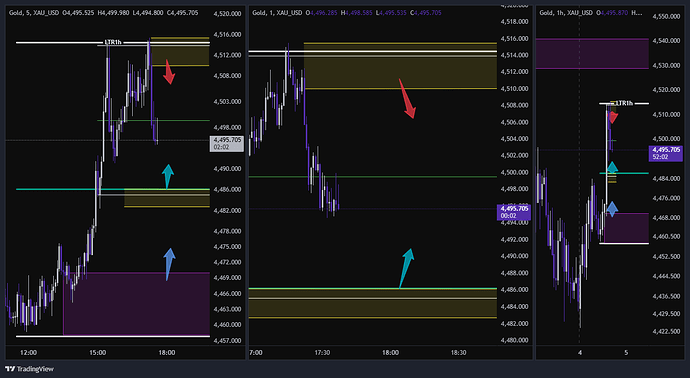Click the low value L4,494.800
The image size is (690, 378).
click(147, 13)
